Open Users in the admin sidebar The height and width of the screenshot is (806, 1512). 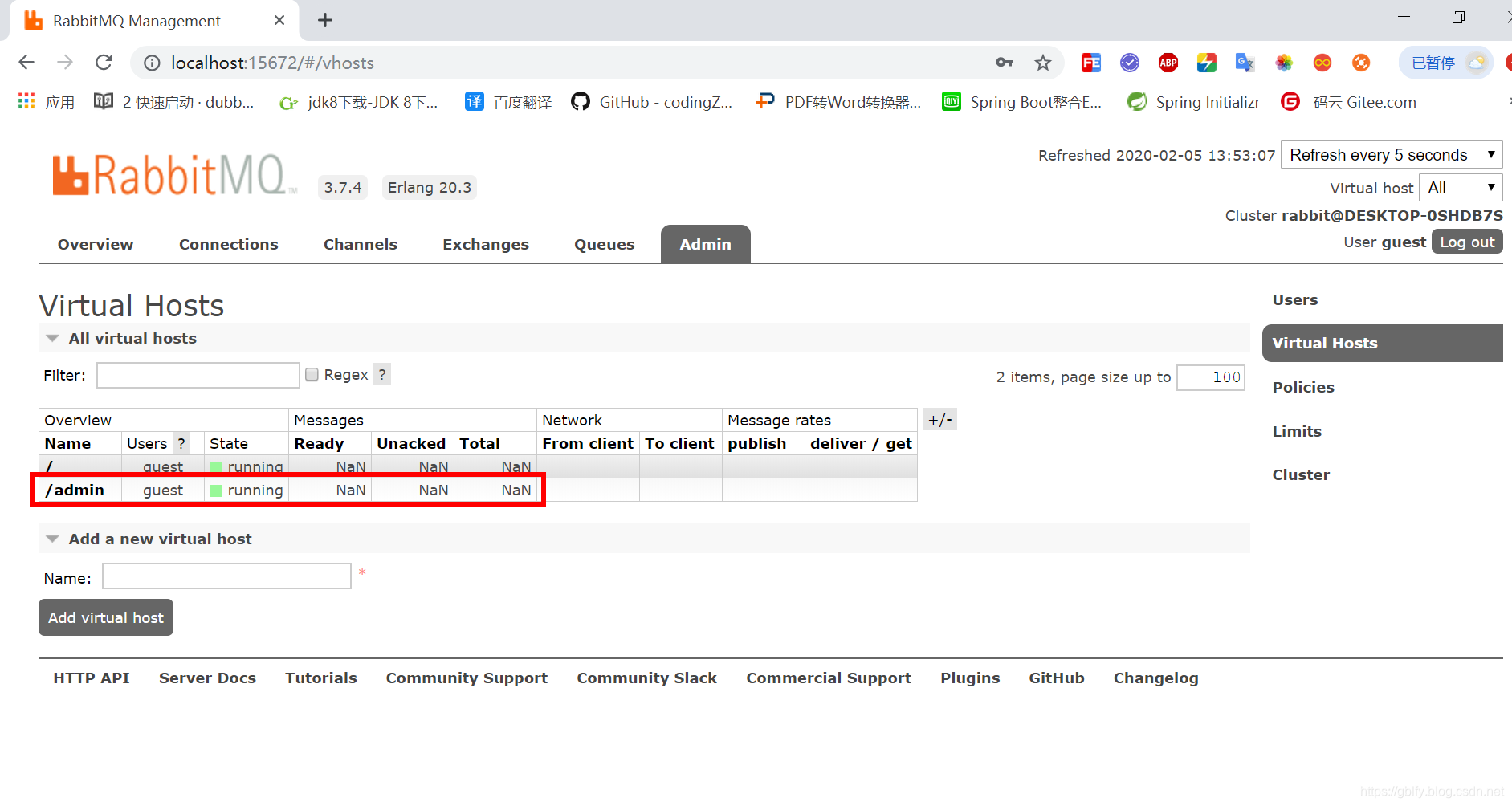(1295, 299)
